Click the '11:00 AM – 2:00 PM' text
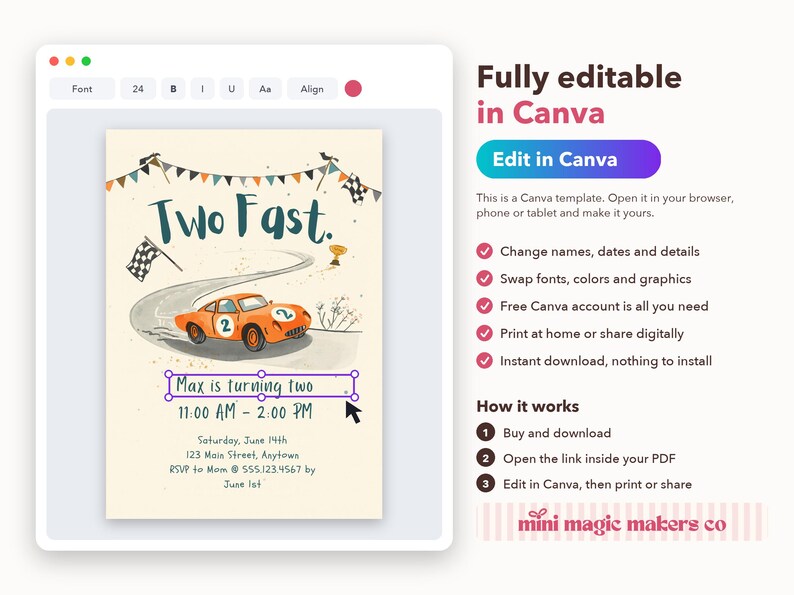This screenshot has width=794, height=595. click(x=245, y=412)
